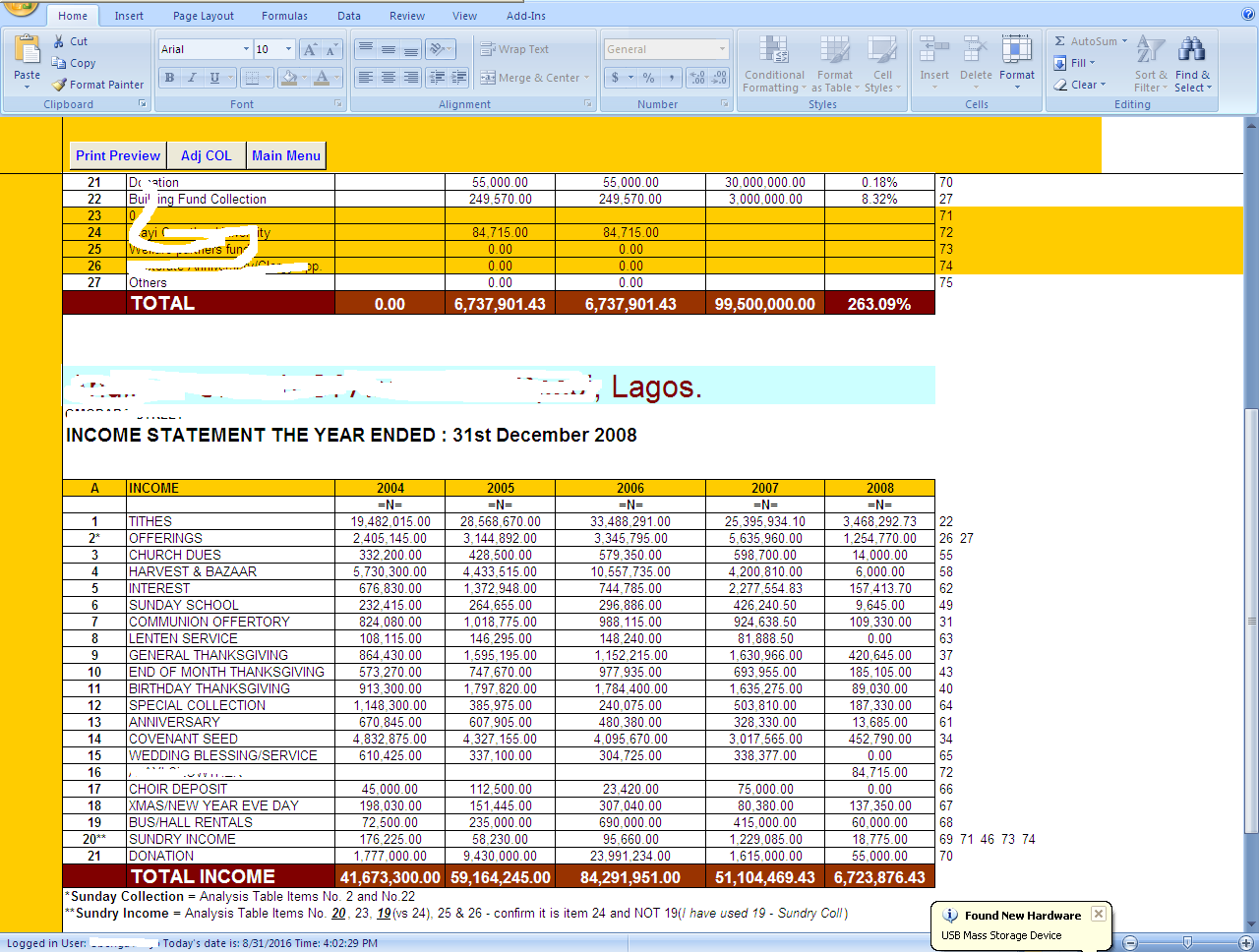Copy the selection using the Copy icon
Viewport: 1259px width, 952px height.
59,63
